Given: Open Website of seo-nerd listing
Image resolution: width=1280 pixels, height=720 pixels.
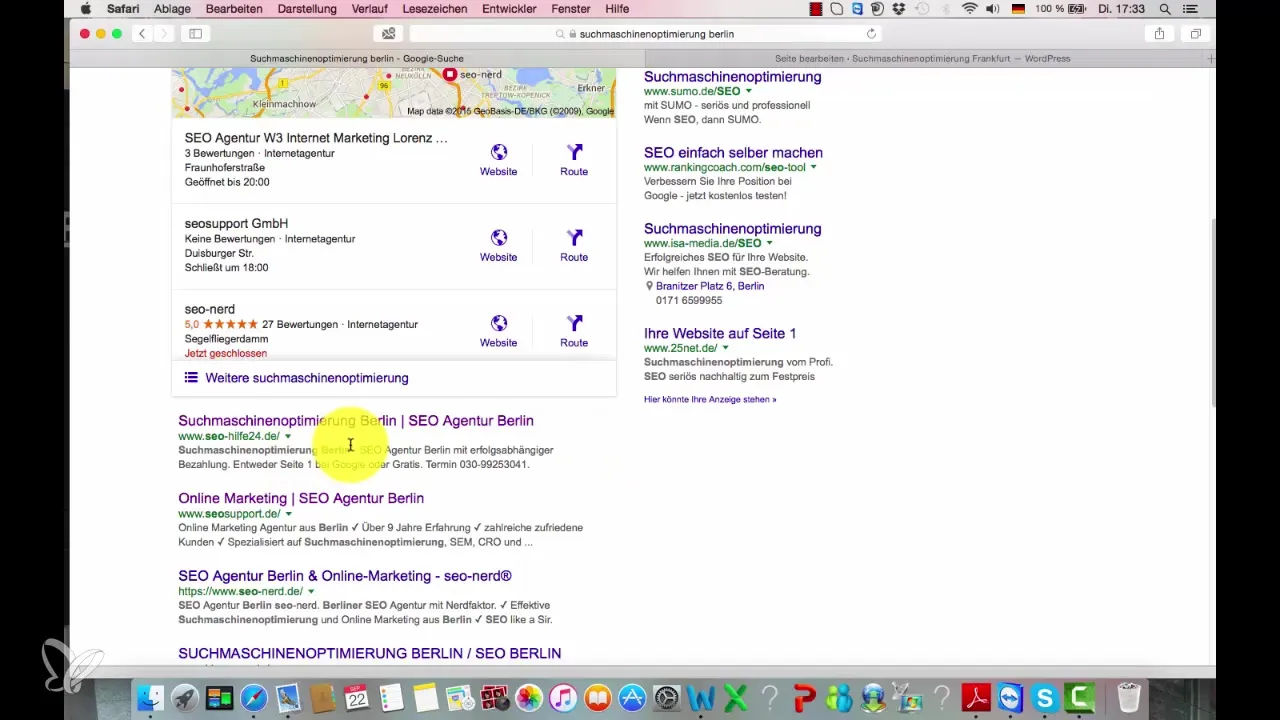Looking at the screenshot, I should coord(498,331).
